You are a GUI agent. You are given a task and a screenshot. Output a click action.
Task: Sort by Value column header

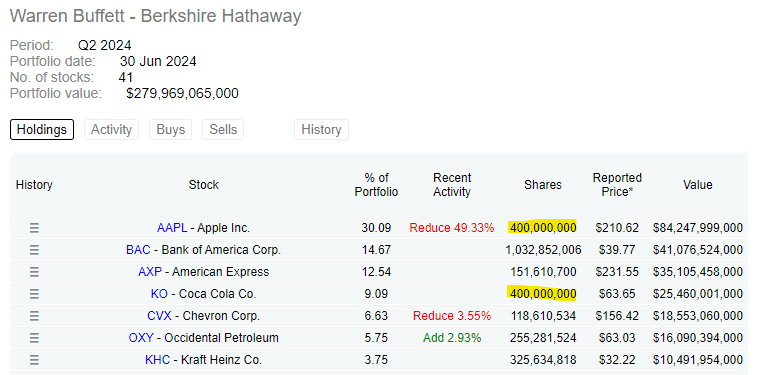698,185
